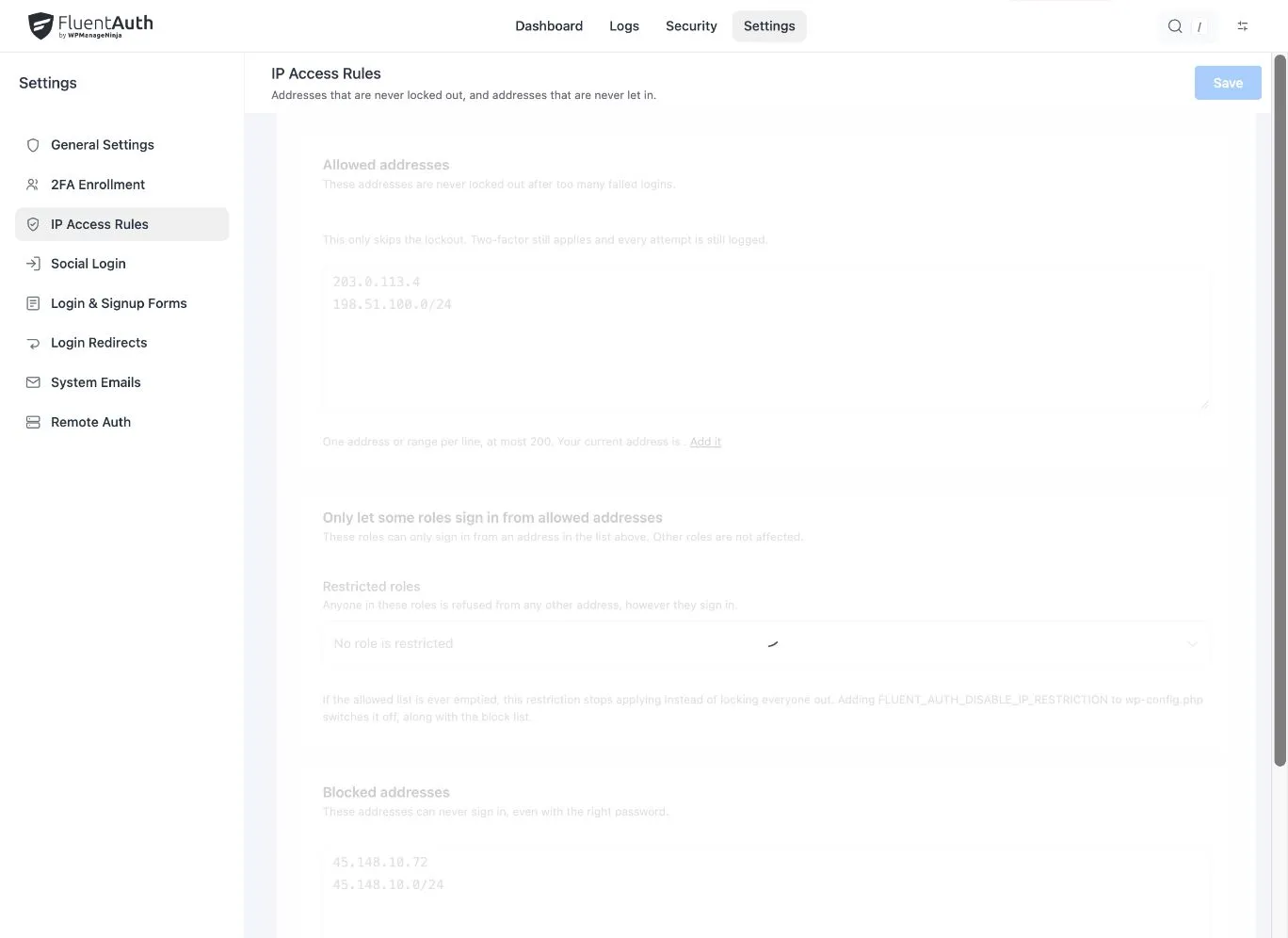
Task: Click the 'Settings' sidebar heading
Action: click(48, 83)
